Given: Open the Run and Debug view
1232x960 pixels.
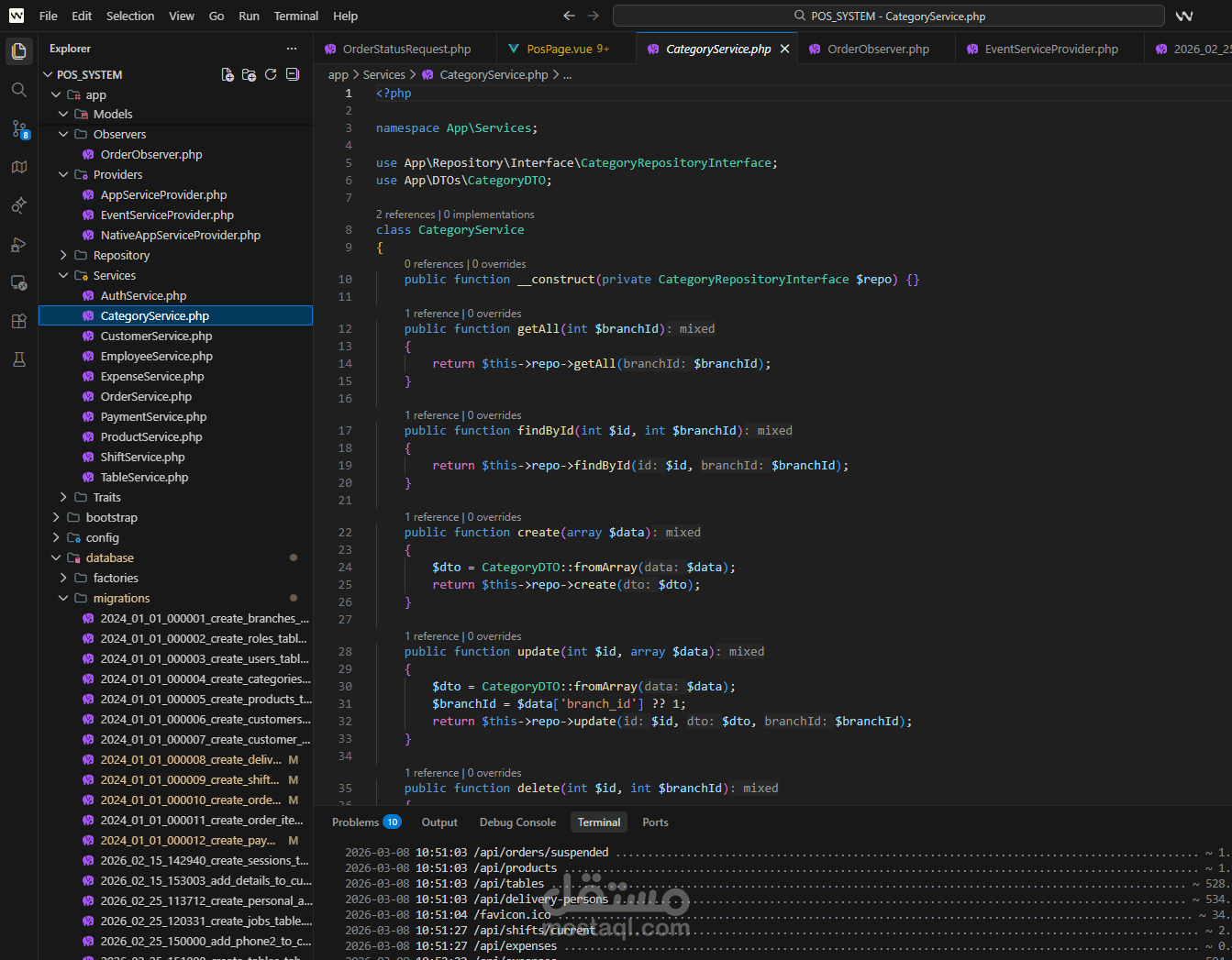Looking at the screenshot, I should coord(18,244).
